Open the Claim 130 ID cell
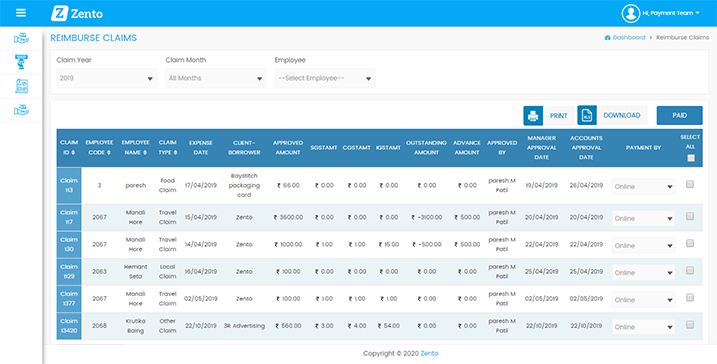Image resolution: width=717 pixels, height=364 pixels. [x=69, y=244]
